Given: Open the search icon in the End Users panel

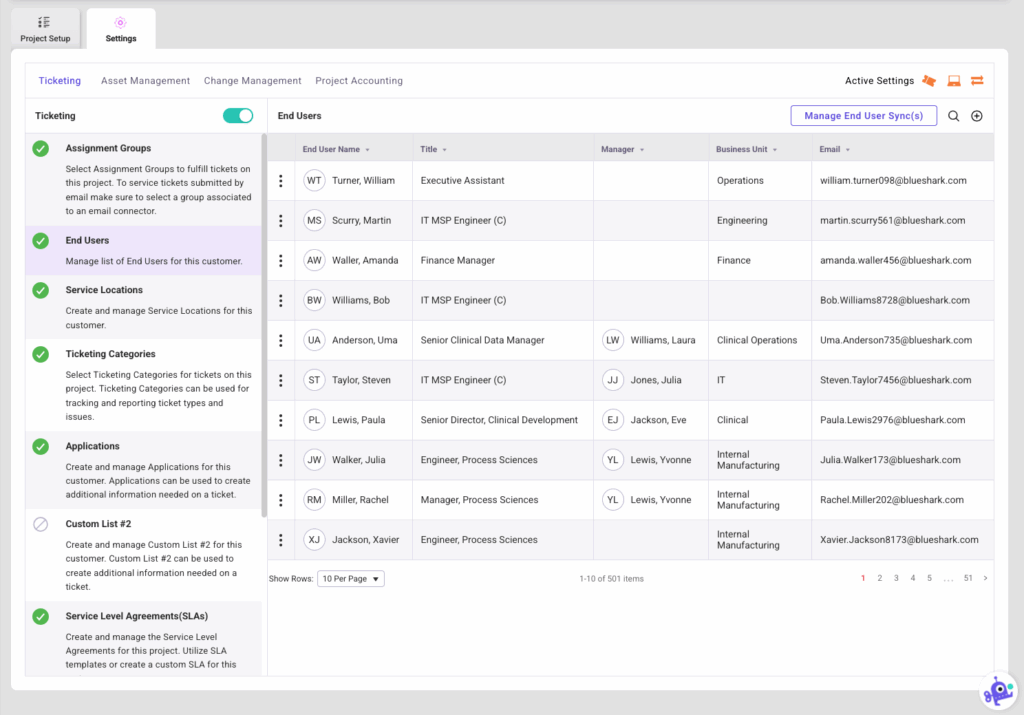Looking at the screenshot, I should (x=953, y=116).
